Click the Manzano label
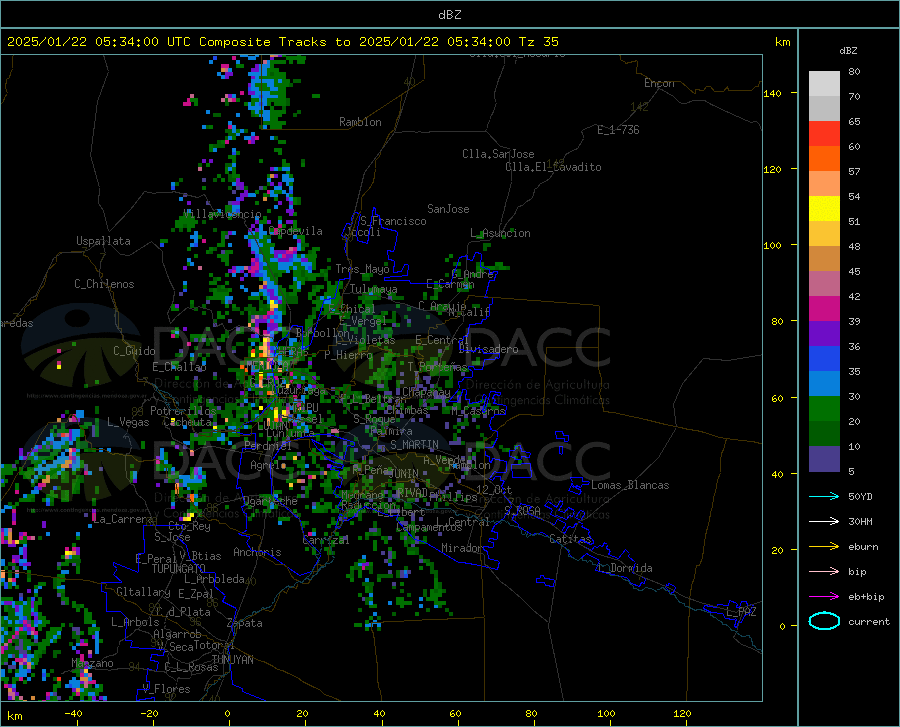The height and width of the screenshot is (727, 900). (92, 663)
